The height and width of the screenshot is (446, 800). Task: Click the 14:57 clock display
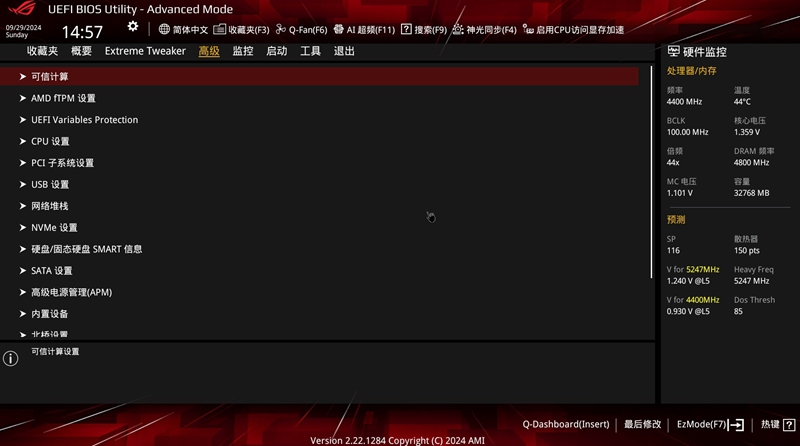click(x=82, y=32)
